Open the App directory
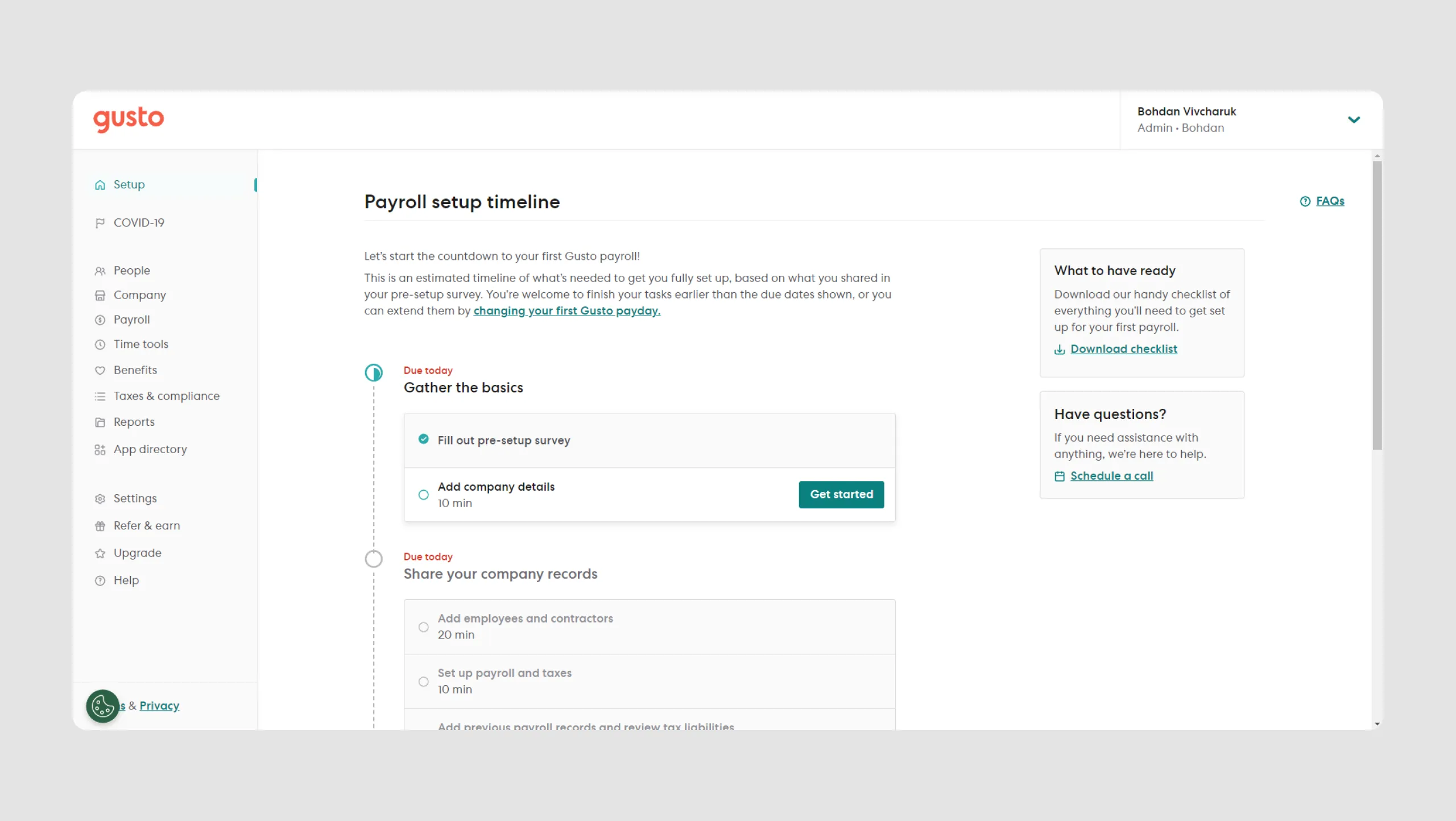 (x=150, y=449)
